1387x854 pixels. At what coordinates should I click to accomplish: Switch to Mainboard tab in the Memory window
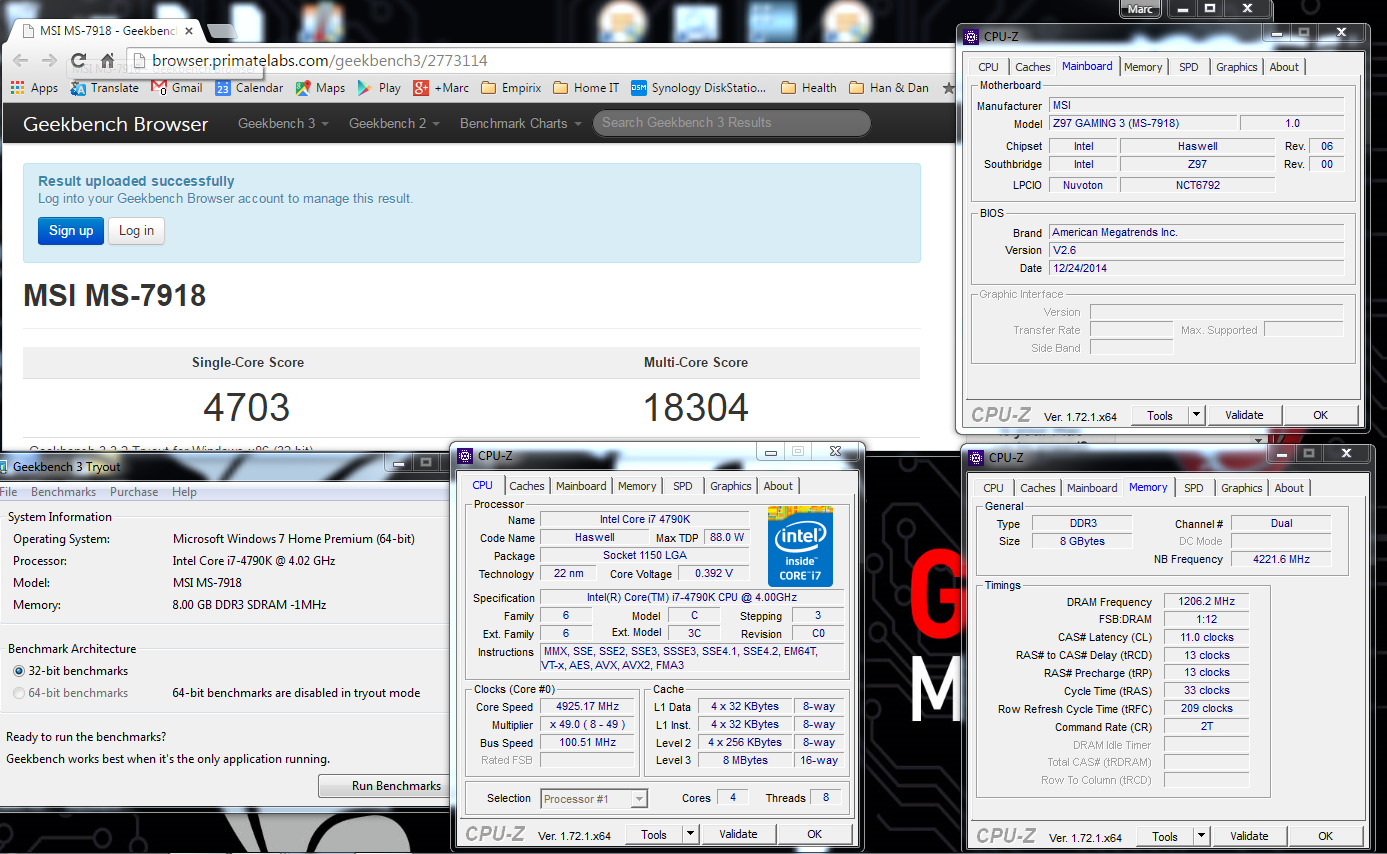1092,488
